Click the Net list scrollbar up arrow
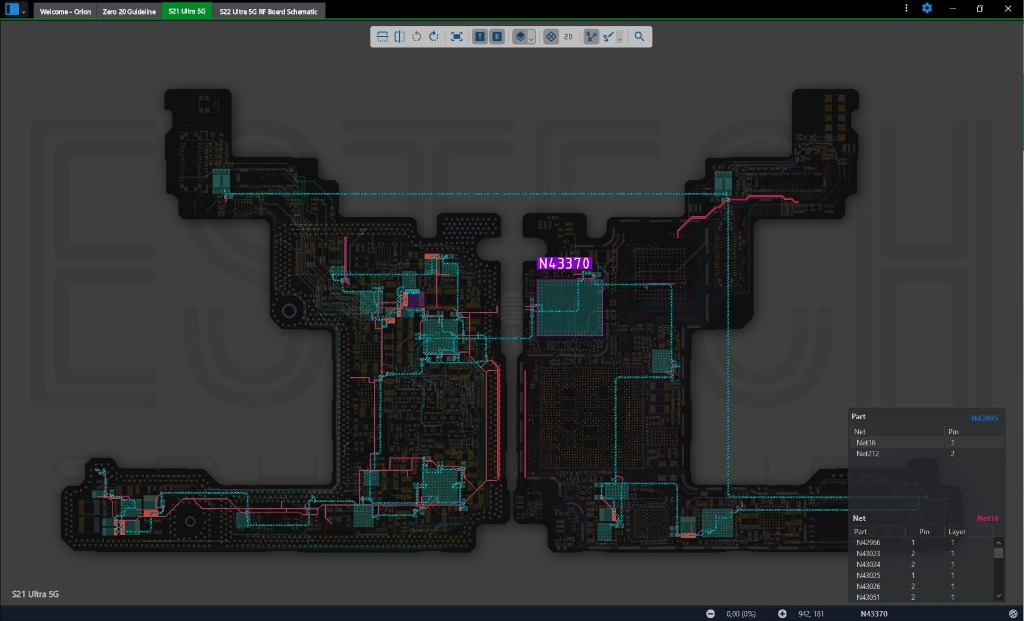 [999, 543]
